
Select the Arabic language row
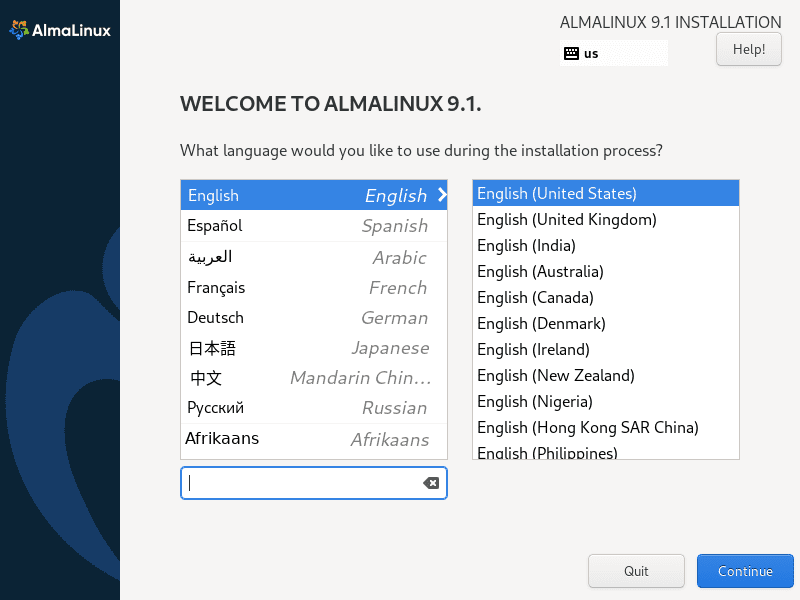pyautogui.click(x=314, y=257)
